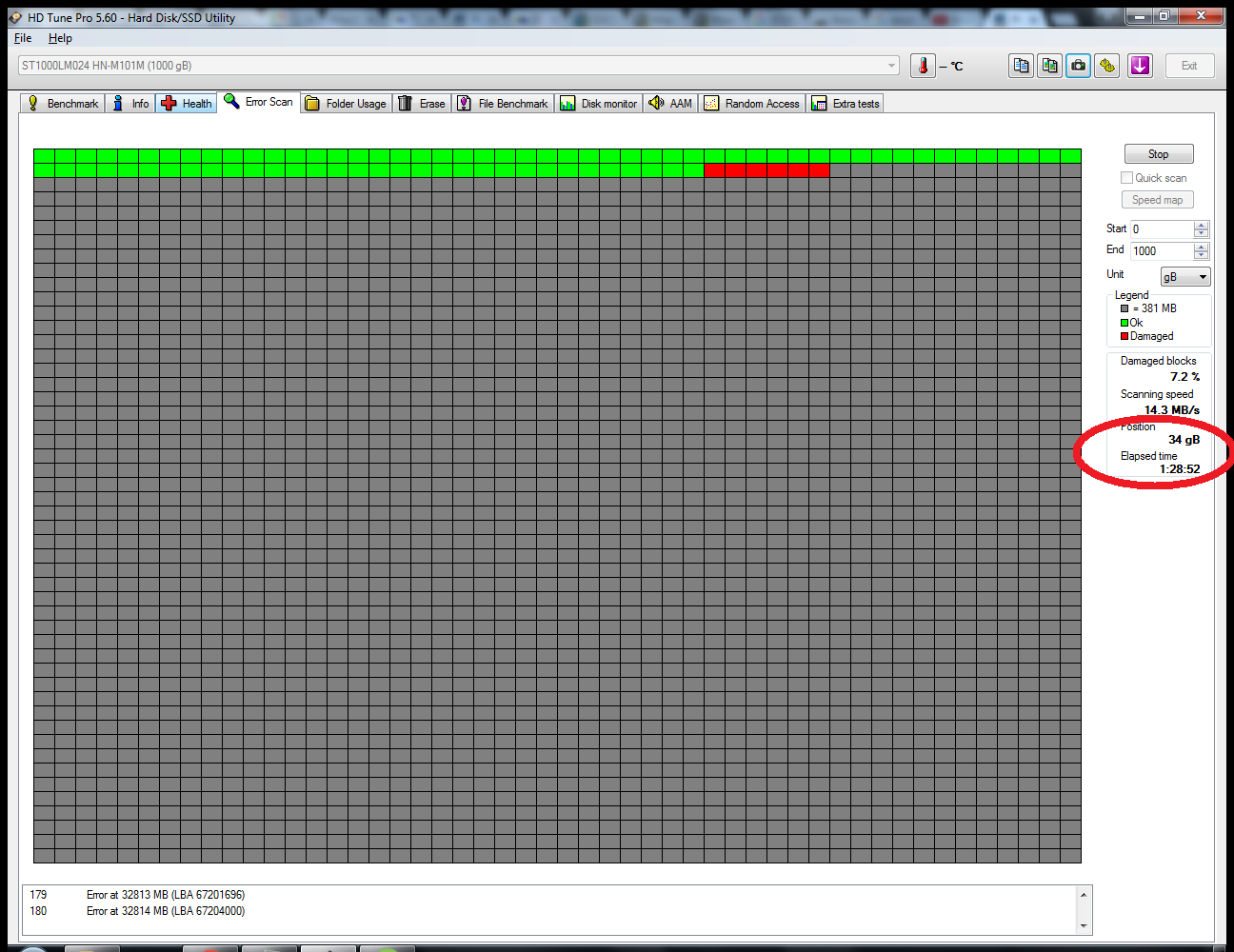
Task: Click the End value input field
Action: point(1162,251)
